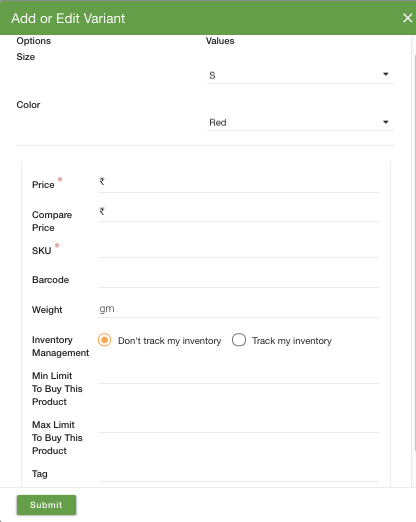This screenshot has height=522, width=416.
Task: Click the Track my inventory label
Action: pos(292,341)
